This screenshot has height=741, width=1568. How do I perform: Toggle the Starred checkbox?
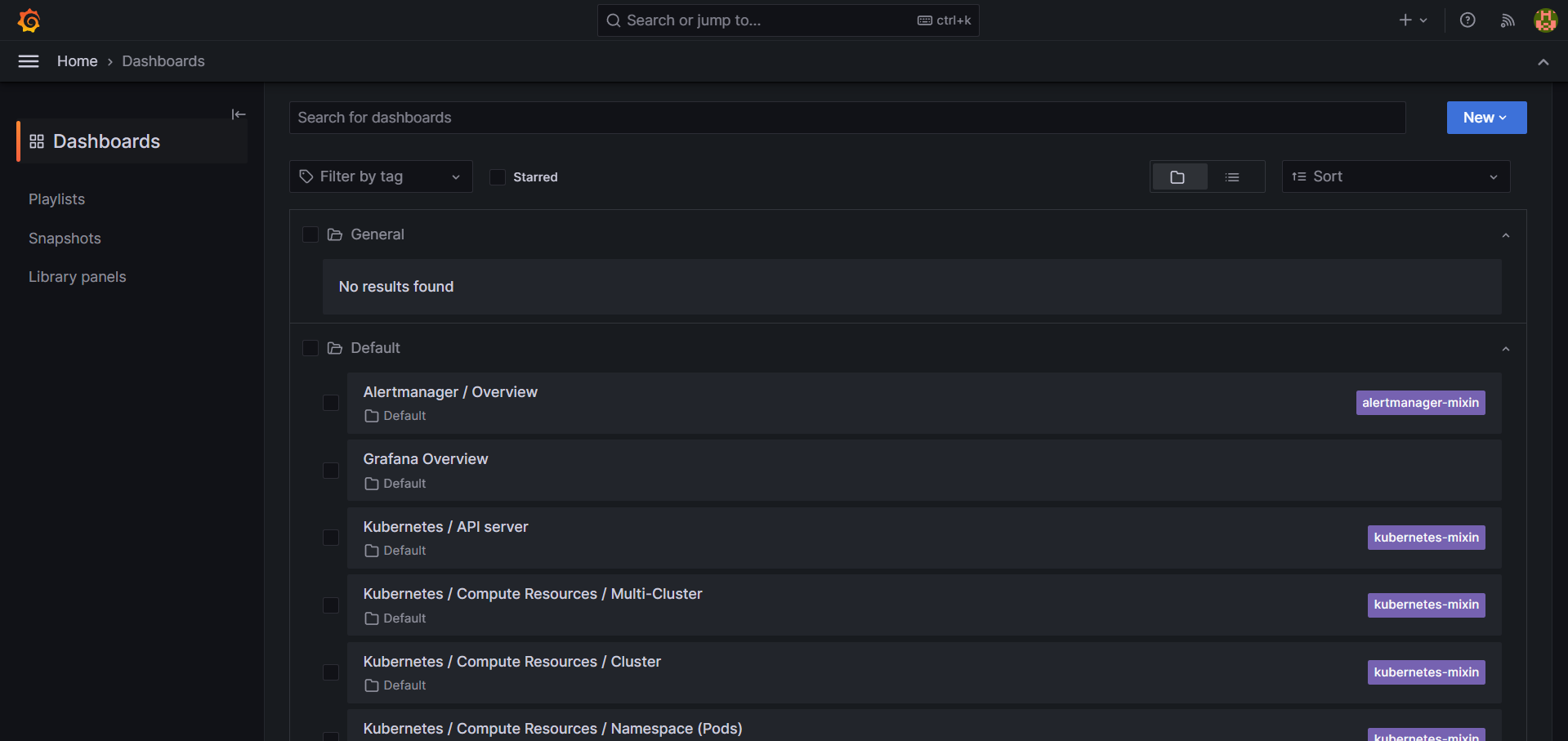pos(497,177)
